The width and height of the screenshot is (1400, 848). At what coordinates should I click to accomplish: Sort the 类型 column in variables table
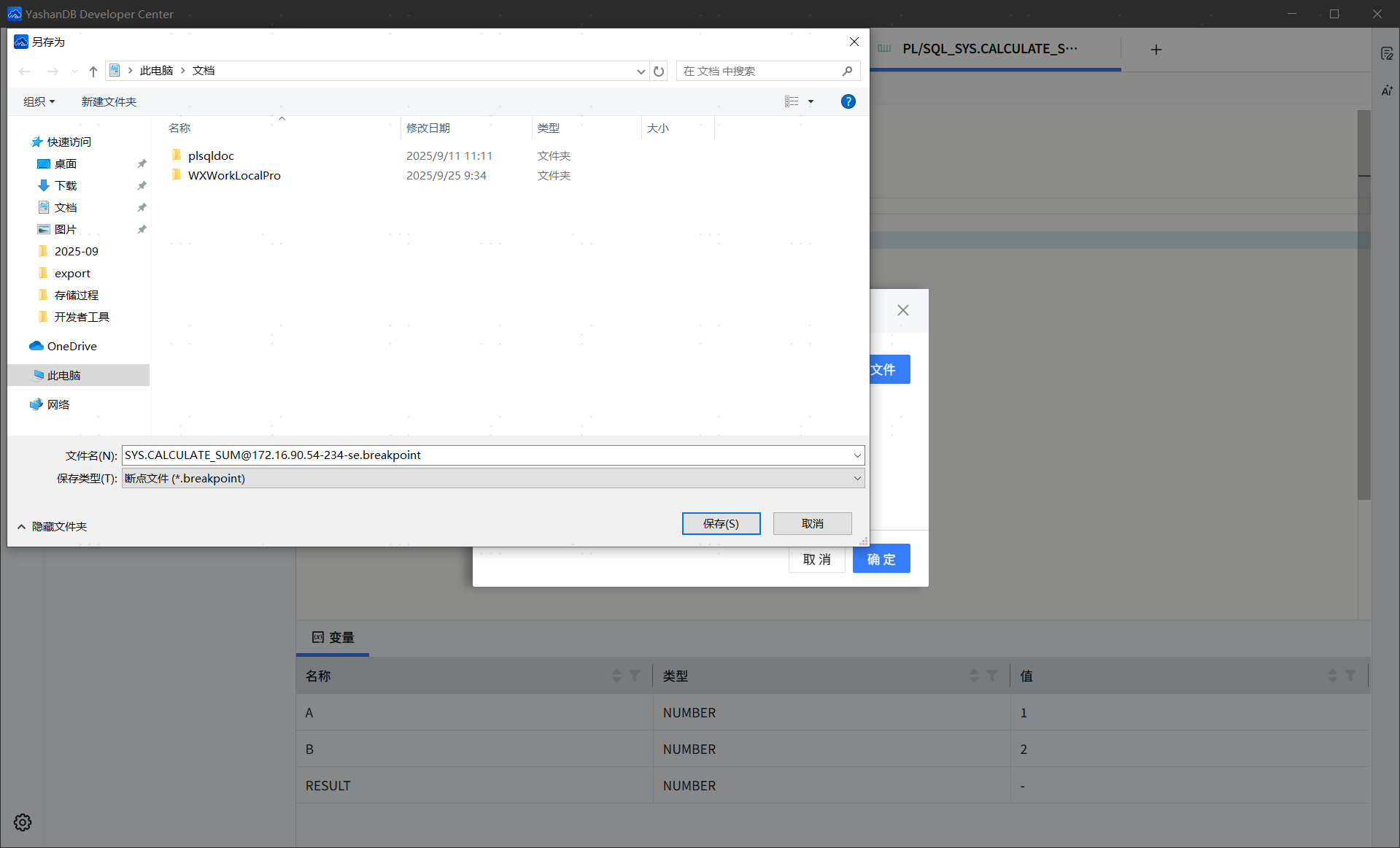[x=974, y=676]
